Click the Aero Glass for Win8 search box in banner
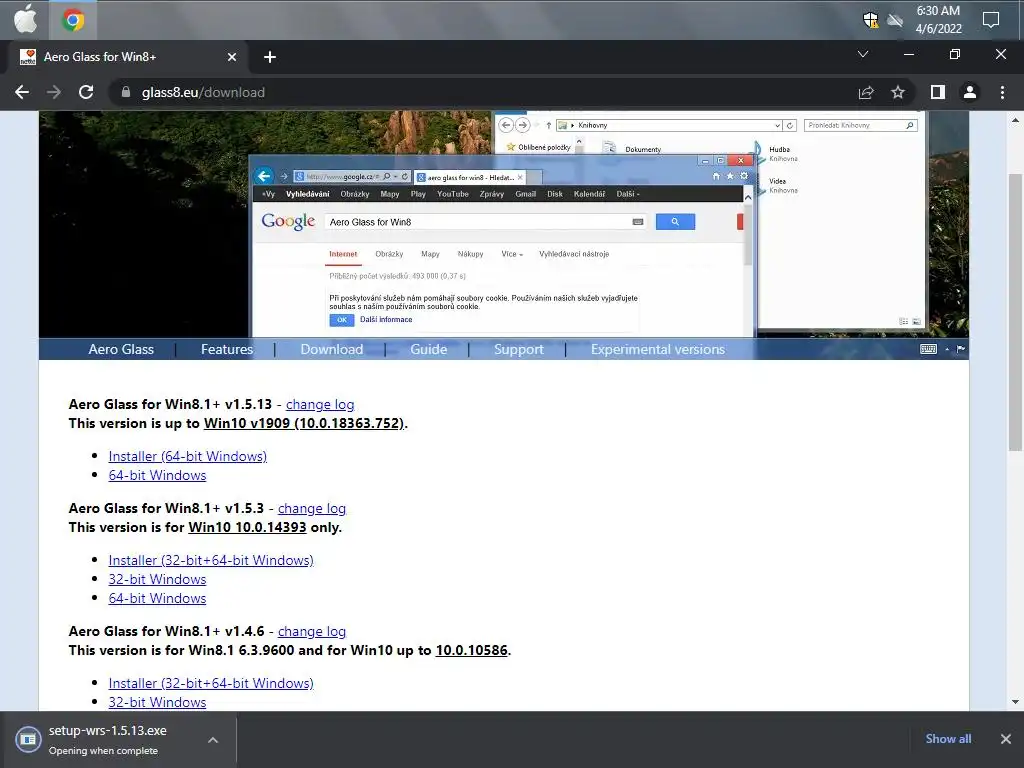The width and height of the screenshot is (1024, 768). (485, 222)
